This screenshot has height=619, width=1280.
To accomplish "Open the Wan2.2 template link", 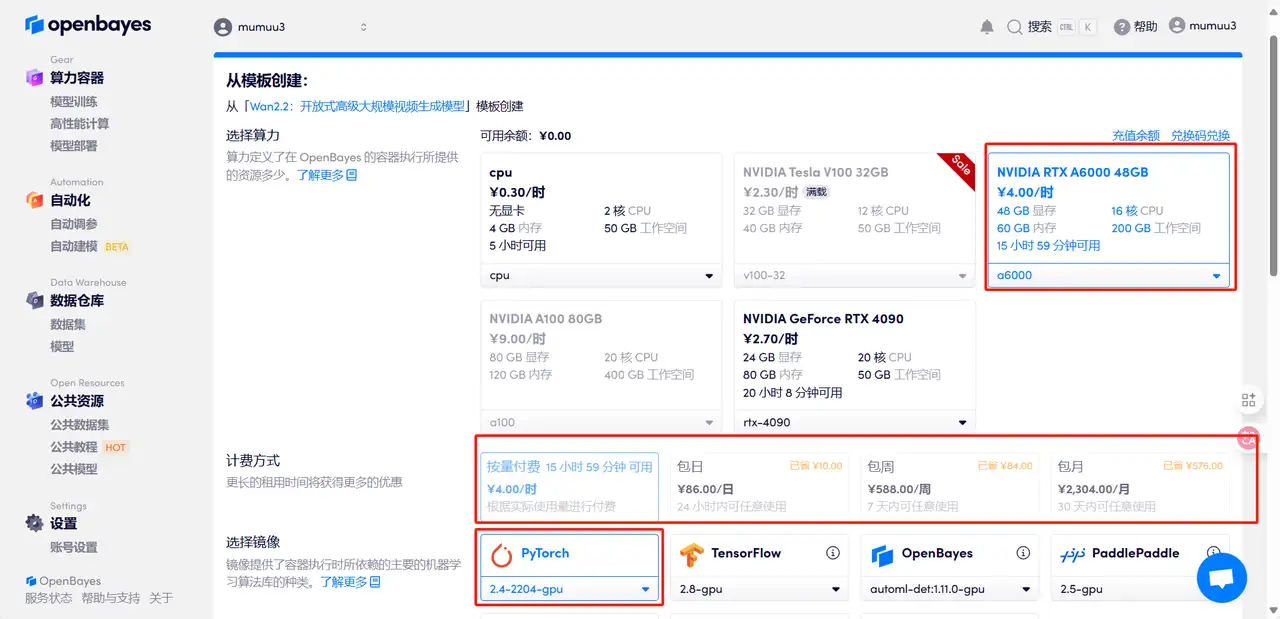I will [x=357, y=106].
